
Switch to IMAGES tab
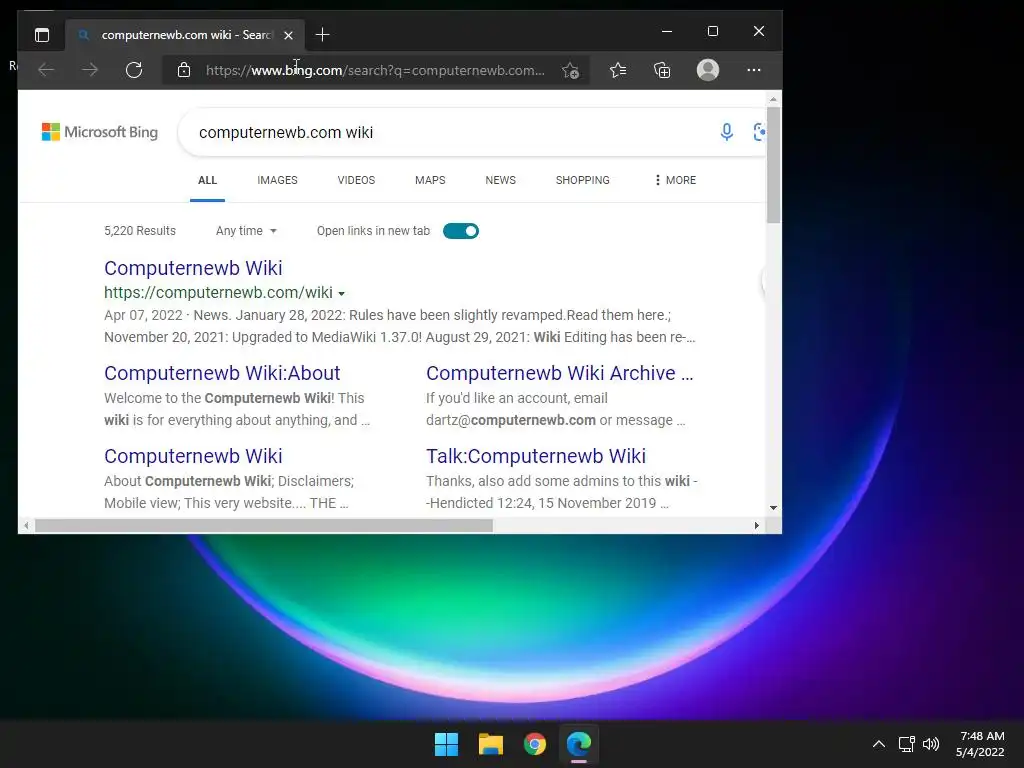pos(277,180)
